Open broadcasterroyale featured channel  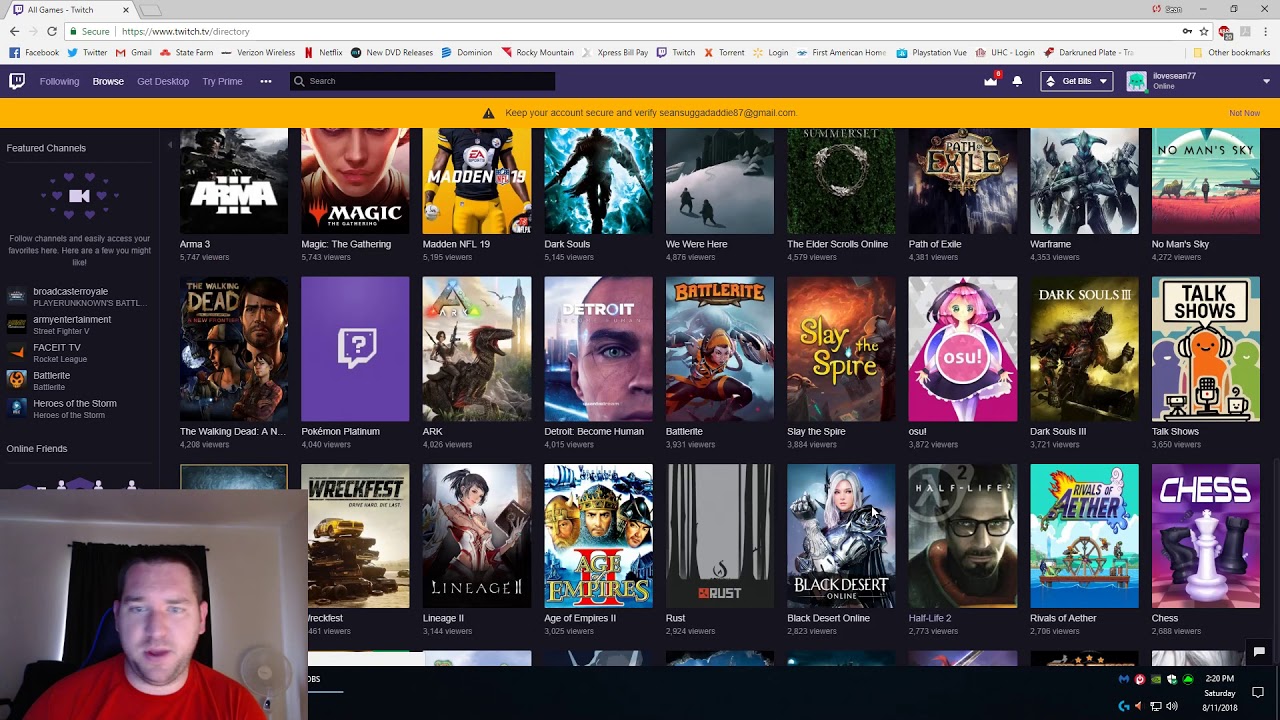pos(80,297)
